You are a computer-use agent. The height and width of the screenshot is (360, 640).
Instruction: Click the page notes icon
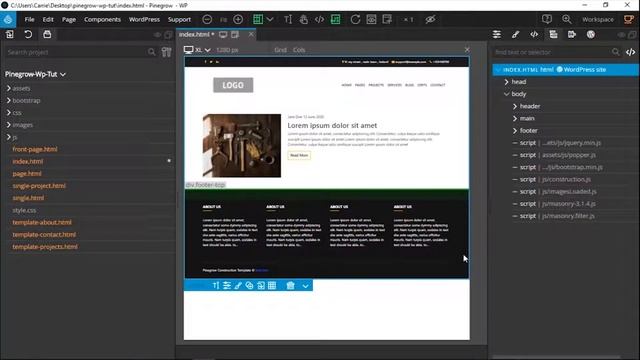tap(387, 19)
